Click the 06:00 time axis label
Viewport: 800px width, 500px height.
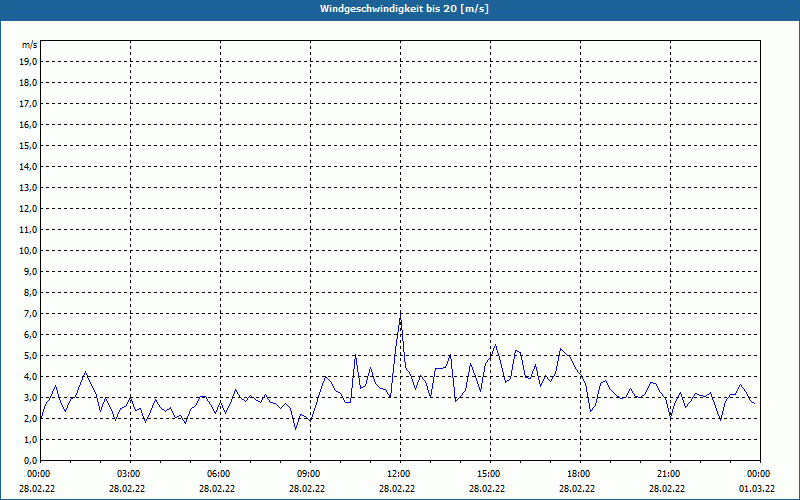coord(219,474)
